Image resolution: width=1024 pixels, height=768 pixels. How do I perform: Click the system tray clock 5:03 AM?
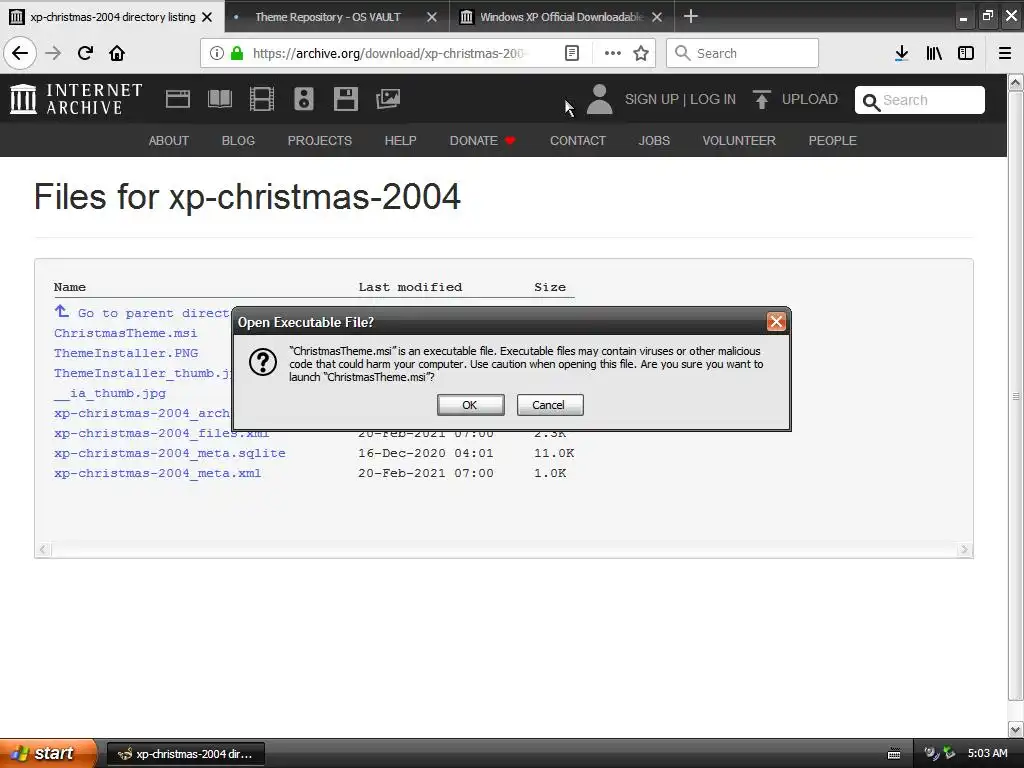(x=987, y=753)
